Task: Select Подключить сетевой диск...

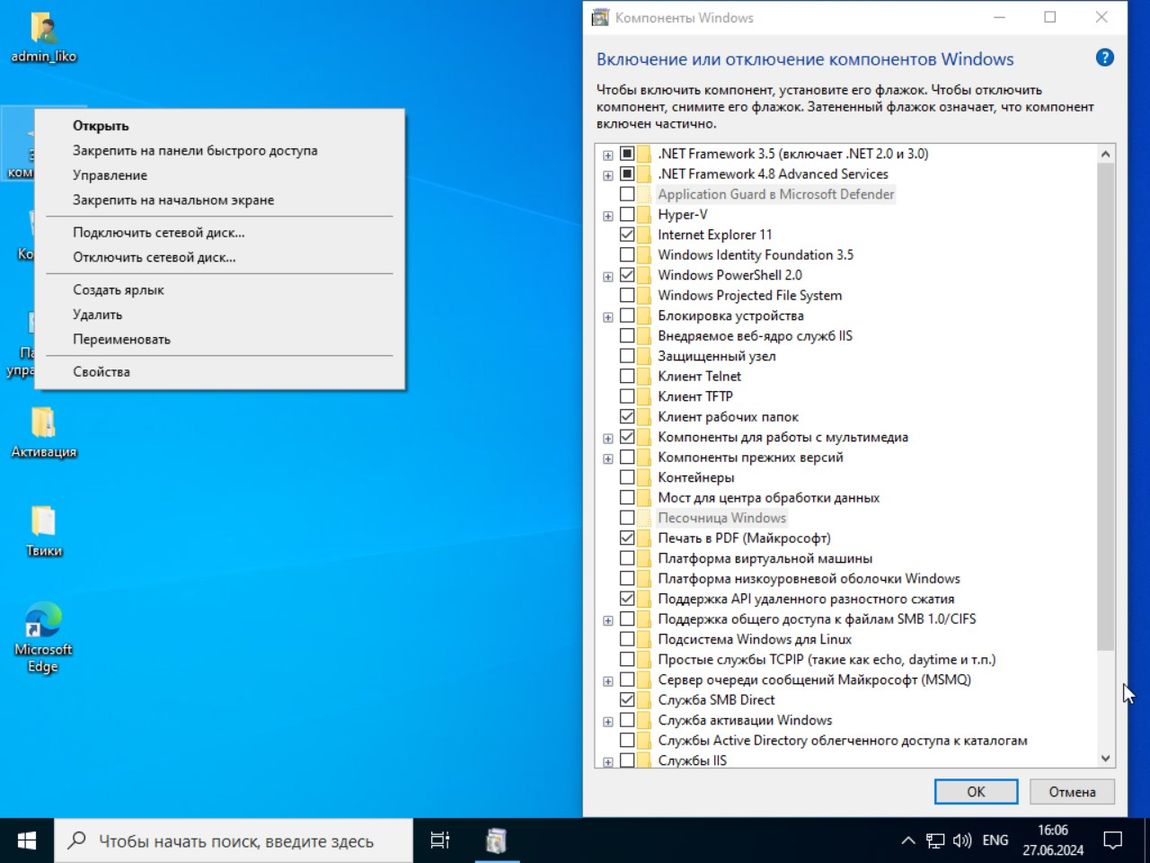Action: [220, 232]
